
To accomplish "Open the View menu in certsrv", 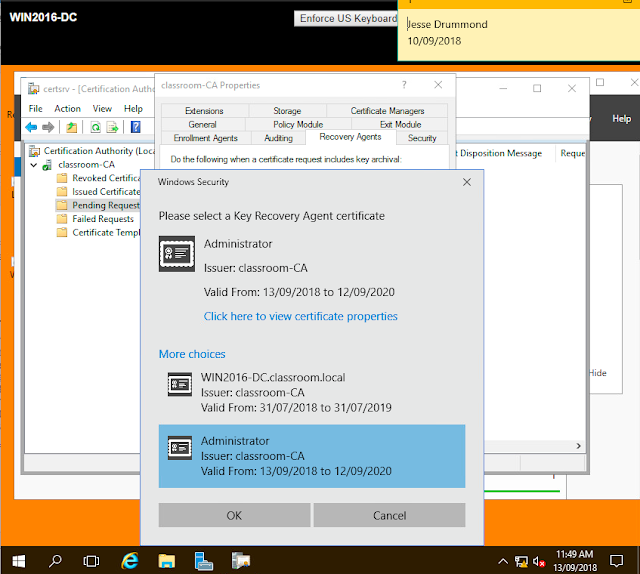I will tap(102, 109).
